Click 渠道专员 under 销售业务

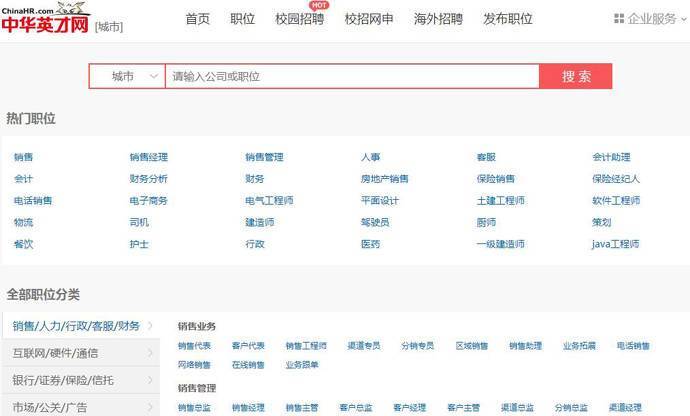coord(364,346)
